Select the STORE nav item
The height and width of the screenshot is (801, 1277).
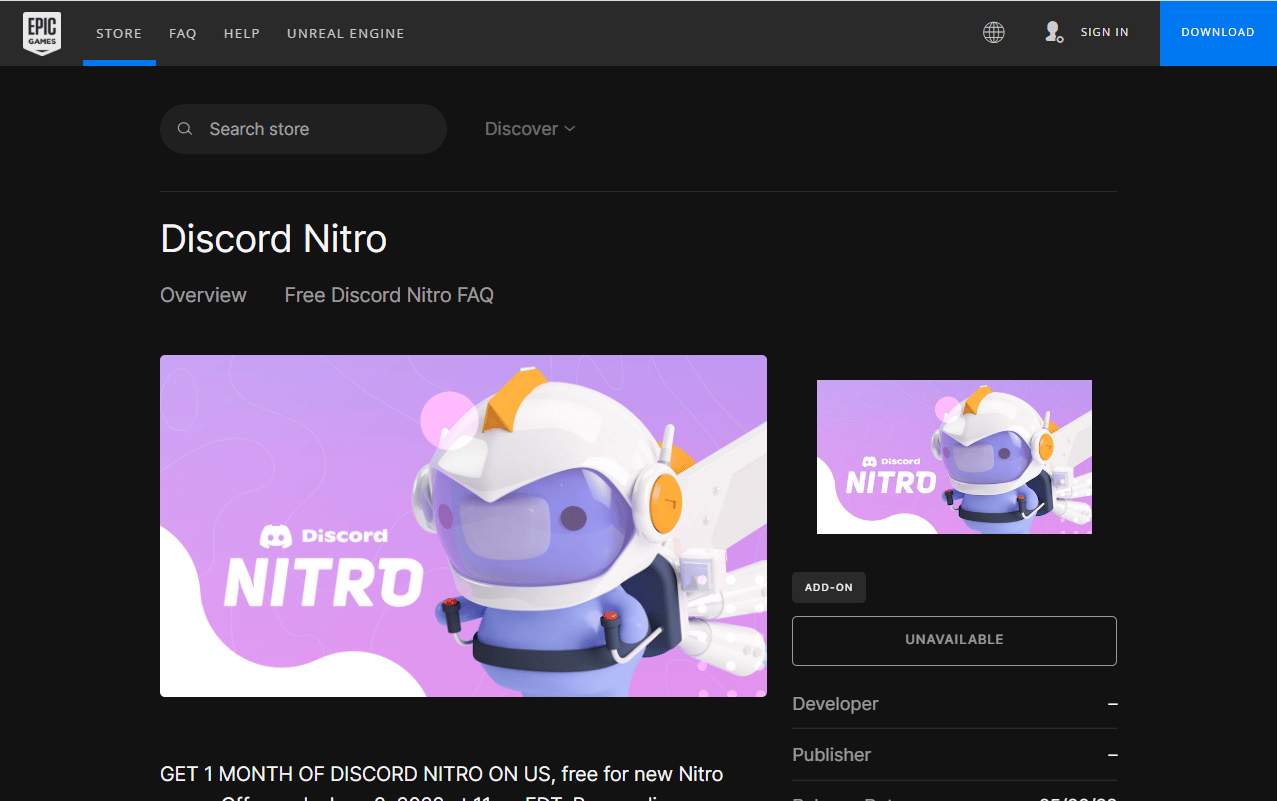coord(119,33)
